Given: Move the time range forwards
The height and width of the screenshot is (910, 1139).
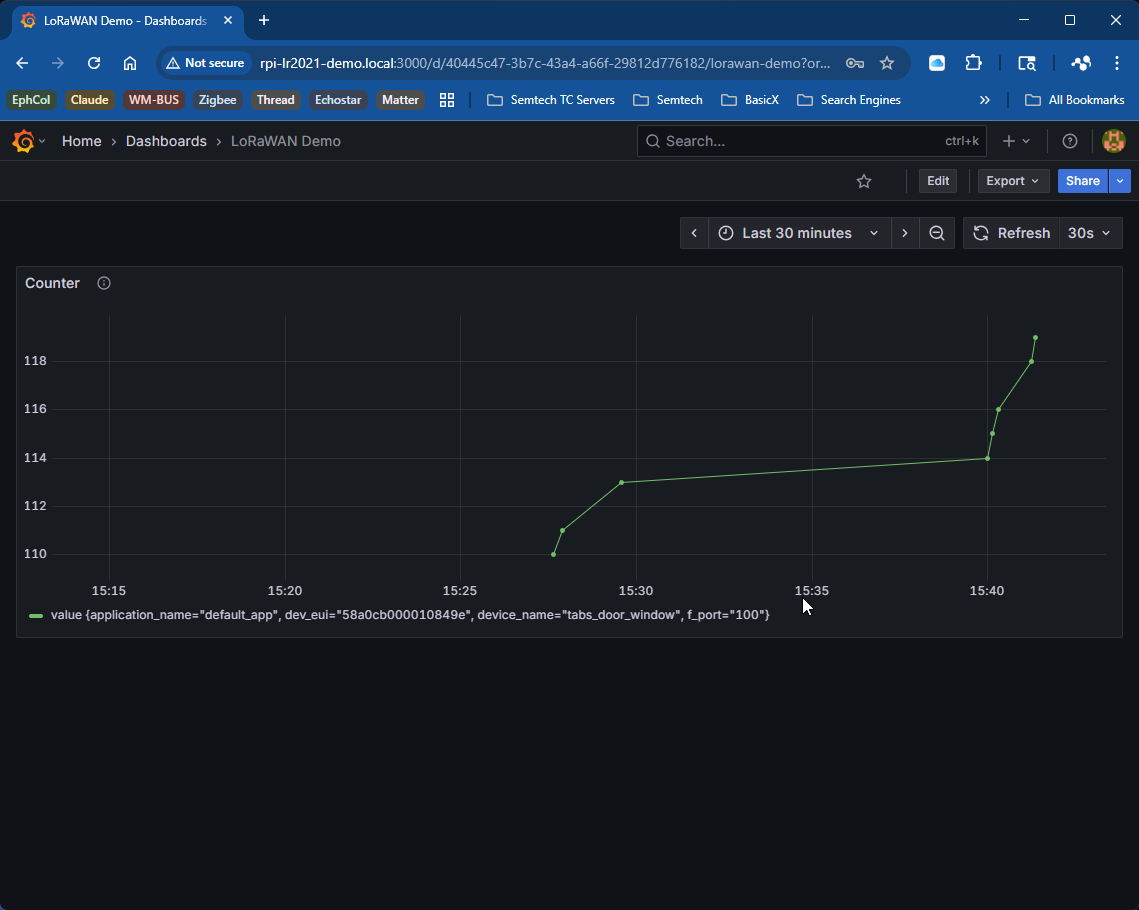Looking at the screenshot, I should coord(904,233).
